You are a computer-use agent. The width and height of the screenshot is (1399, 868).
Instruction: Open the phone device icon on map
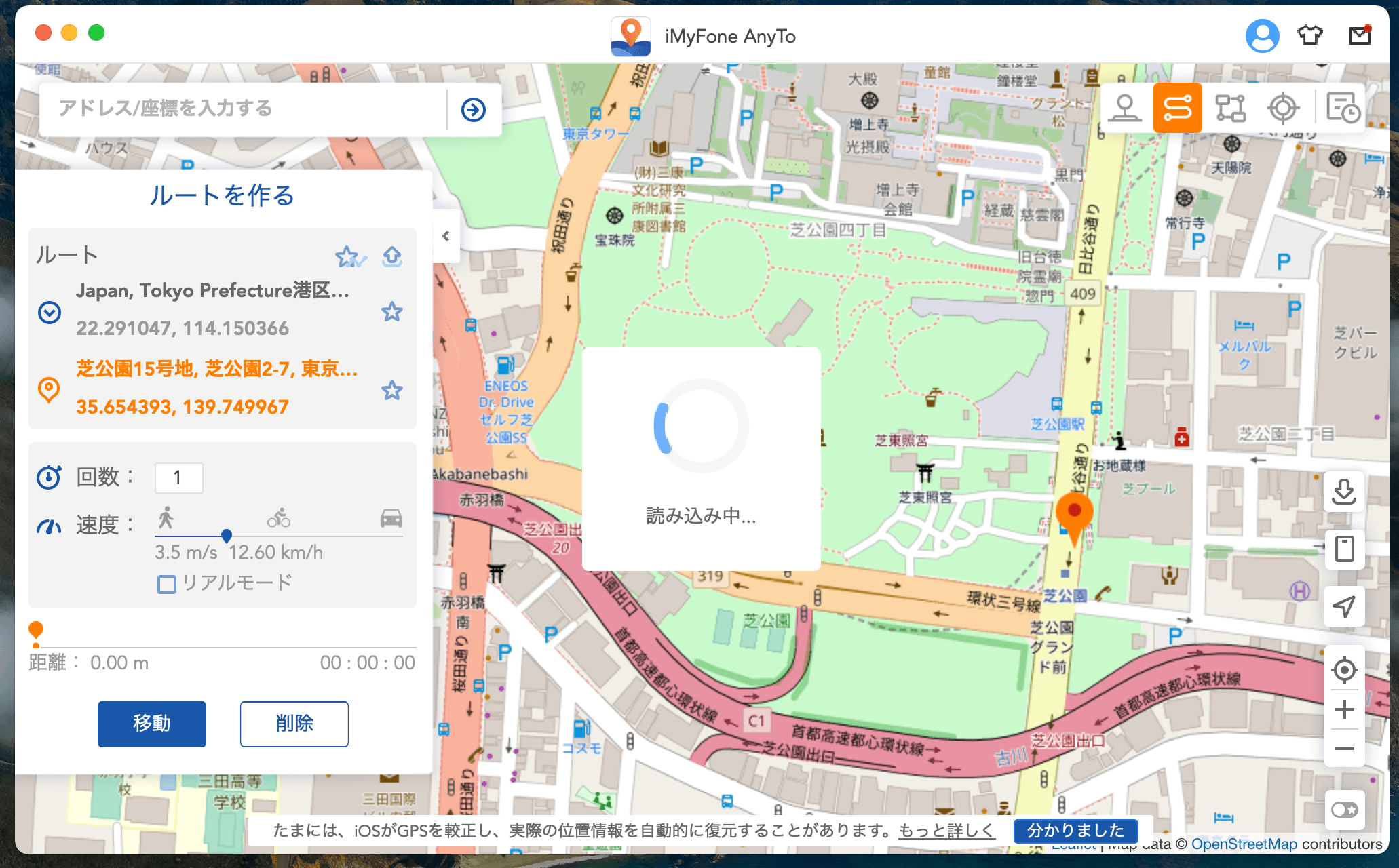pyautogui.click(x=1344, y=549)
